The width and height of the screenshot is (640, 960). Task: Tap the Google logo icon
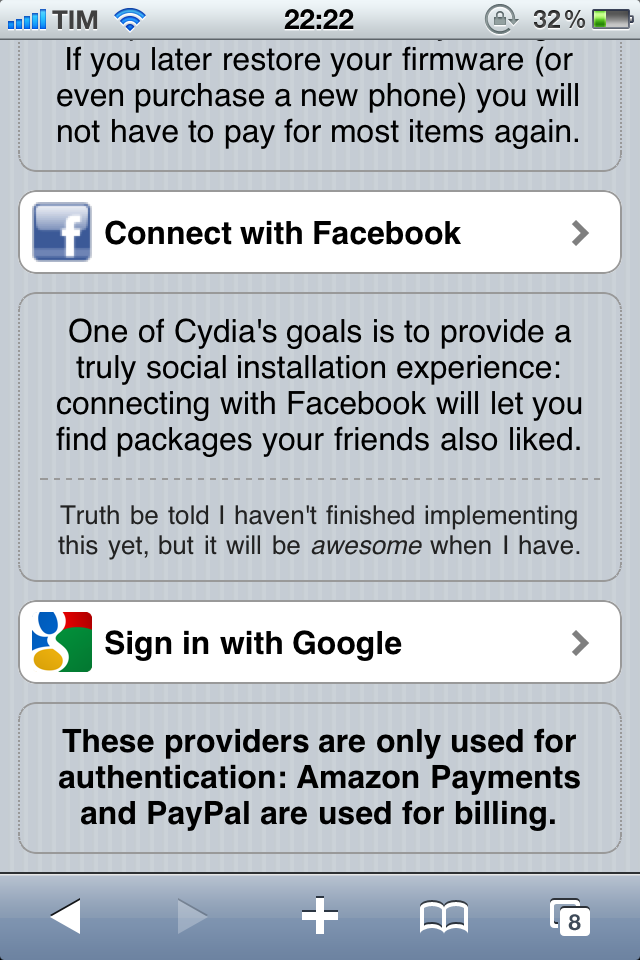coord(61,642)
